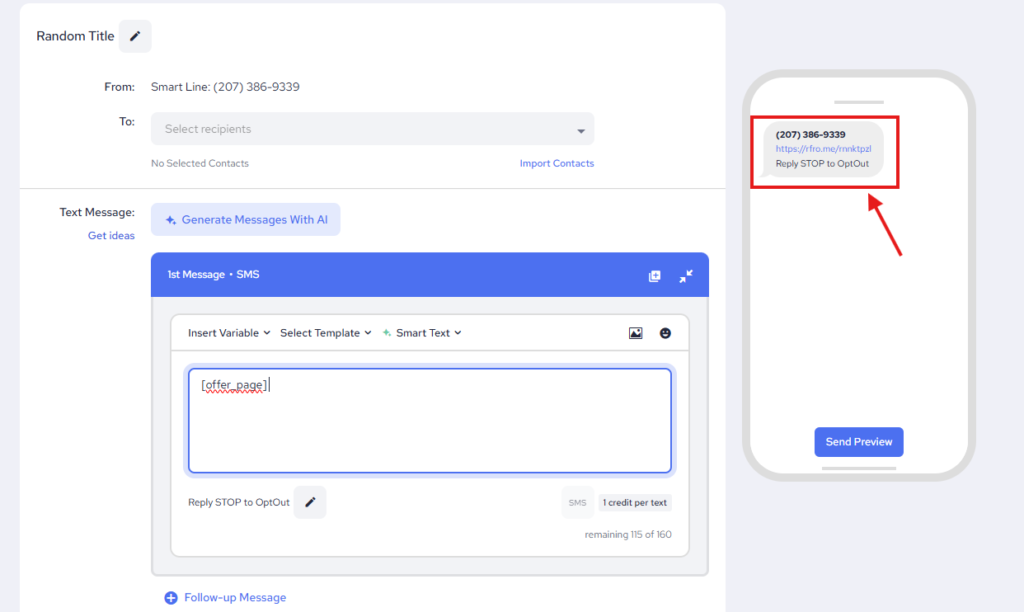
Task: Open the emoji picker icon
Action: point(665,333)
